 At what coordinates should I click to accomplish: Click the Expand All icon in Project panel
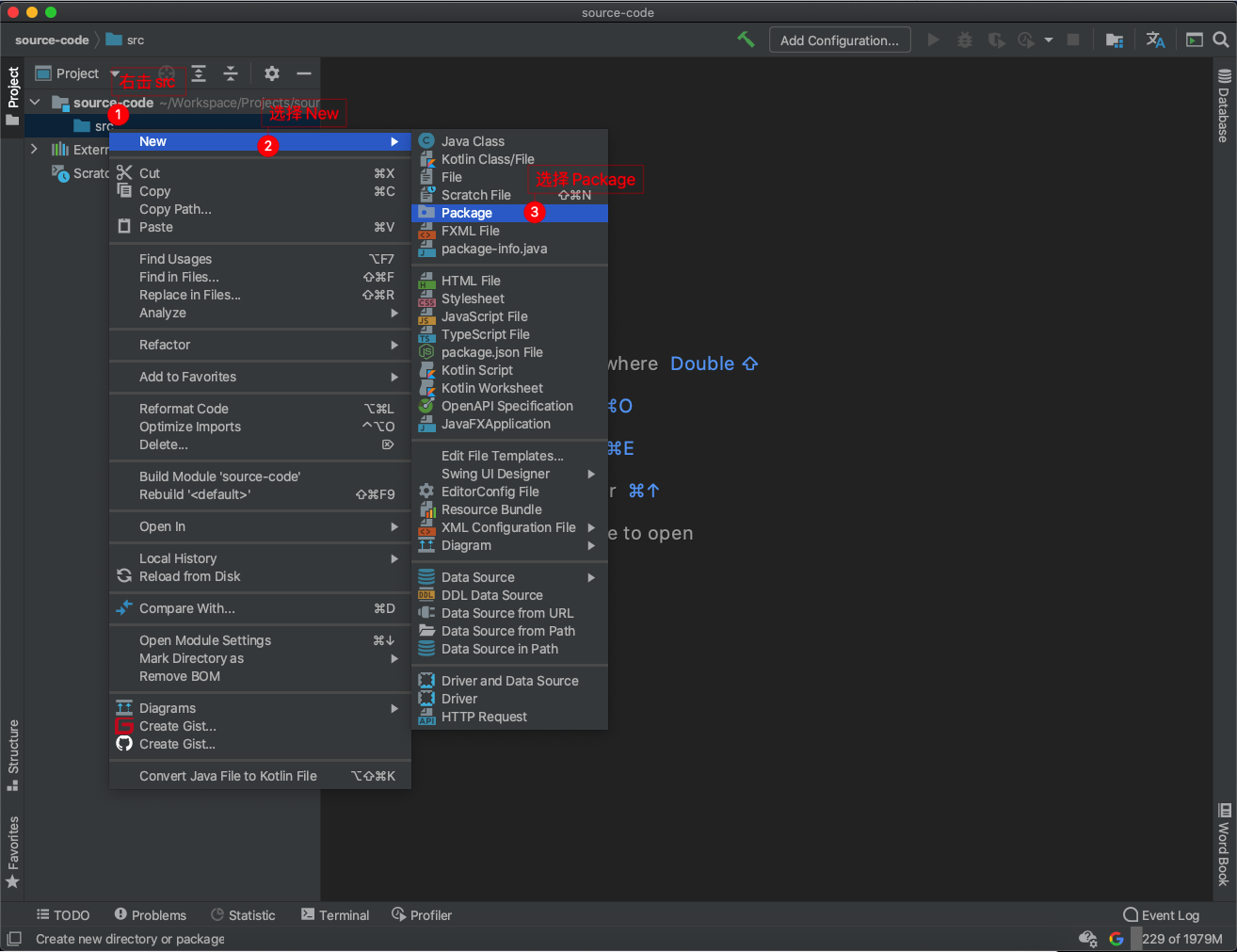(x=199, y=73)
